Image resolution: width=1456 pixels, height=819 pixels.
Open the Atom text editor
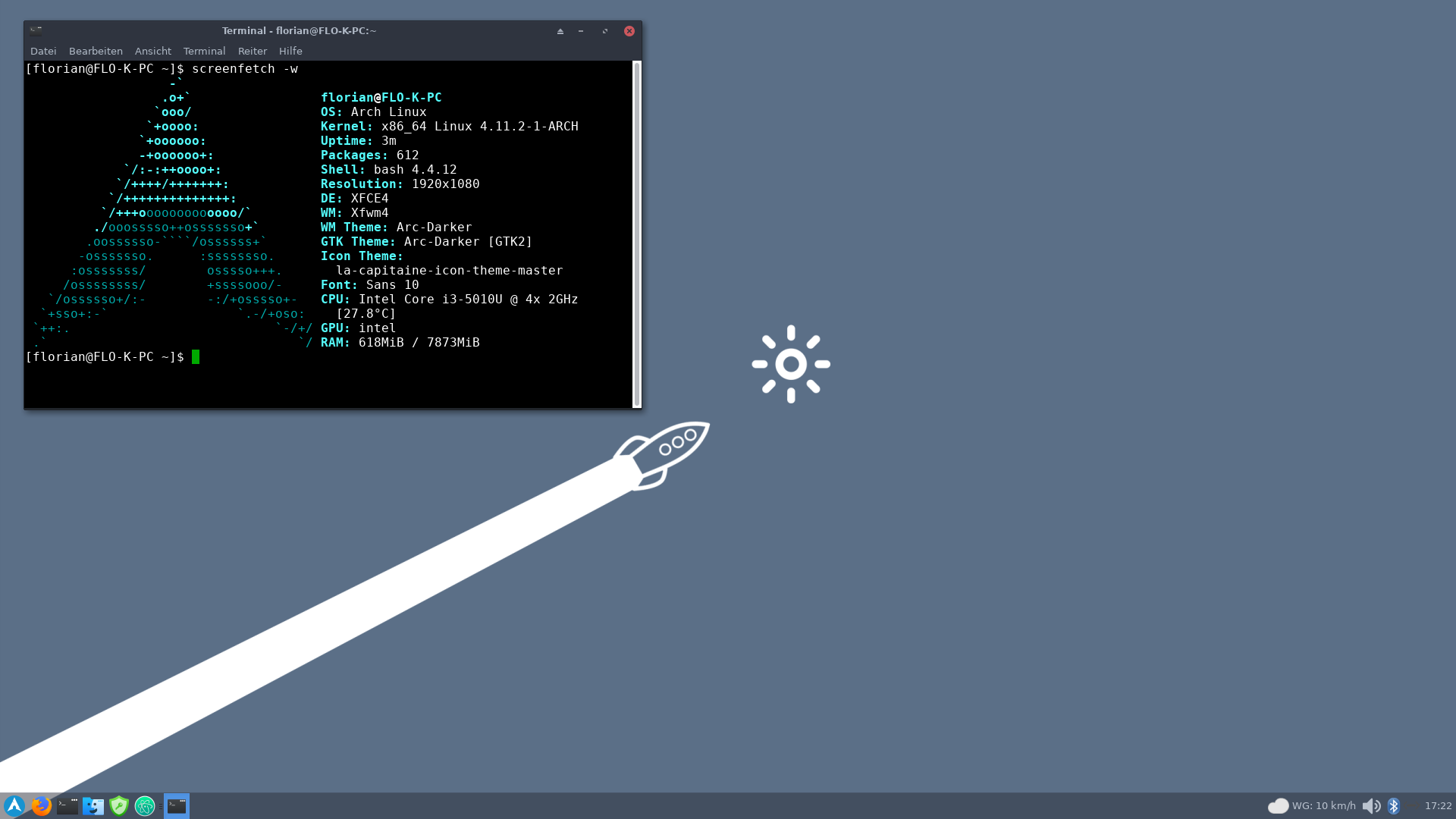tap(144, 805)
